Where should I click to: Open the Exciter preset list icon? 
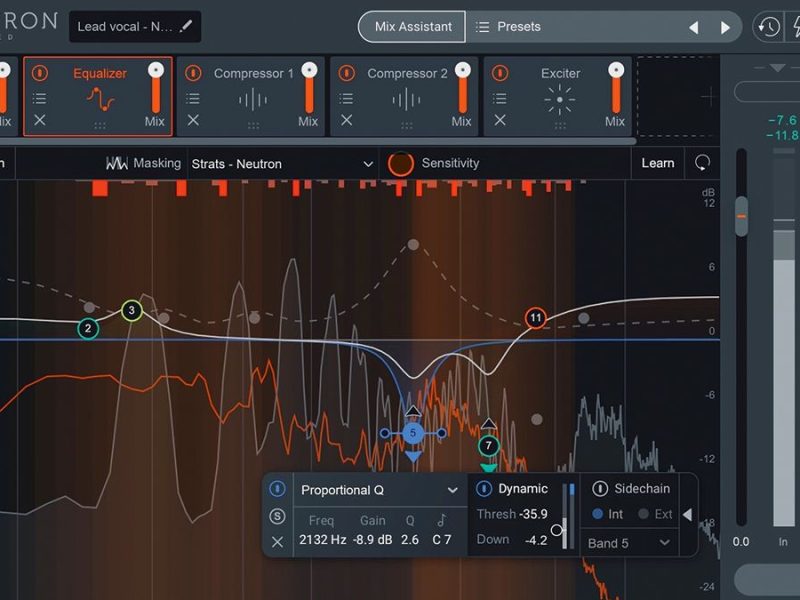point(500,98)
